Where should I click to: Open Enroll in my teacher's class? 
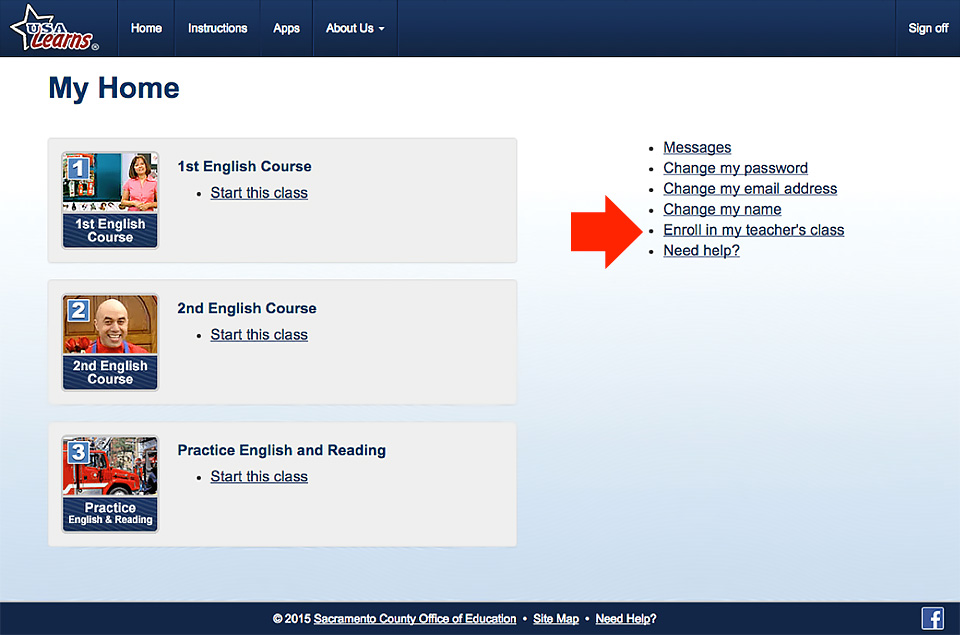[x=753, y=229]
